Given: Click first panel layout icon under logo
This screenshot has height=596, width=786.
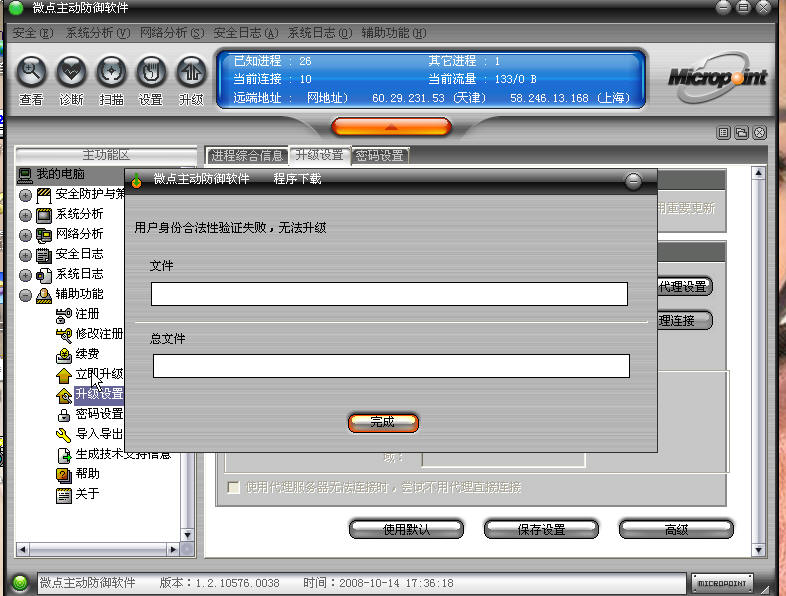Looking at the screenshot, I should [723, 133].
